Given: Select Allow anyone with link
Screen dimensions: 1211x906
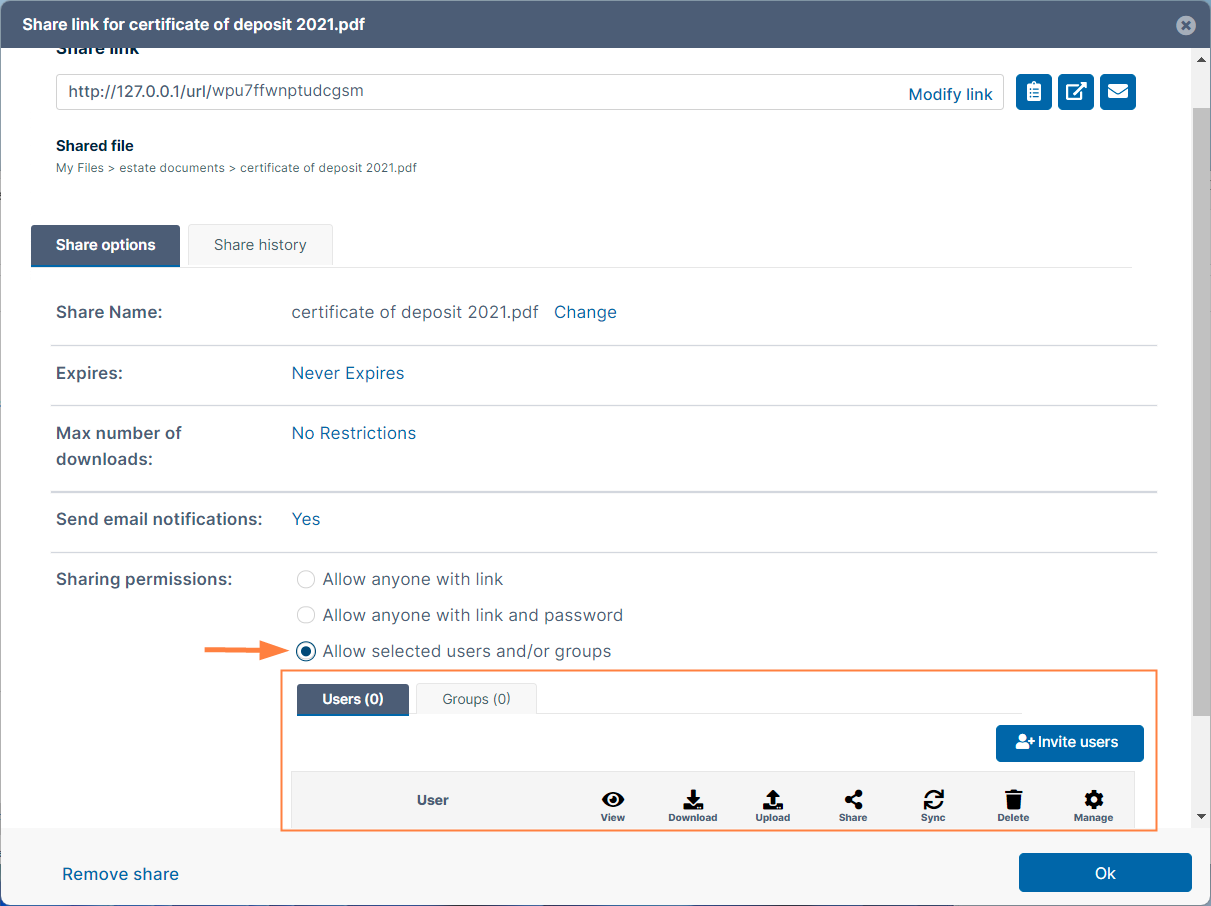Looking at the screenshot, I should 306,579.
